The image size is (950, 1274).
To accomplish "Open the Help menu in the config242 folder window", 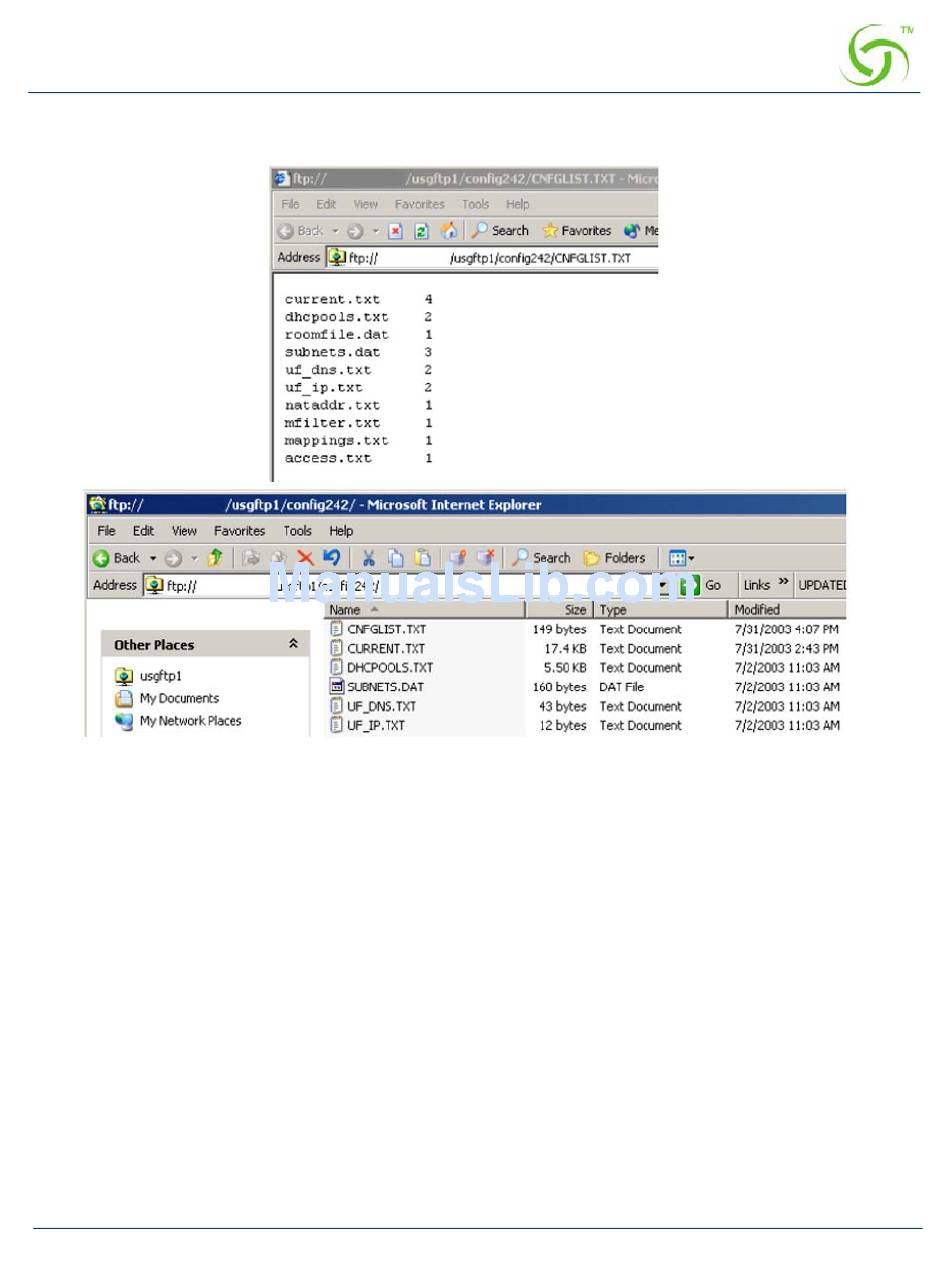I will tap(341, 531).
